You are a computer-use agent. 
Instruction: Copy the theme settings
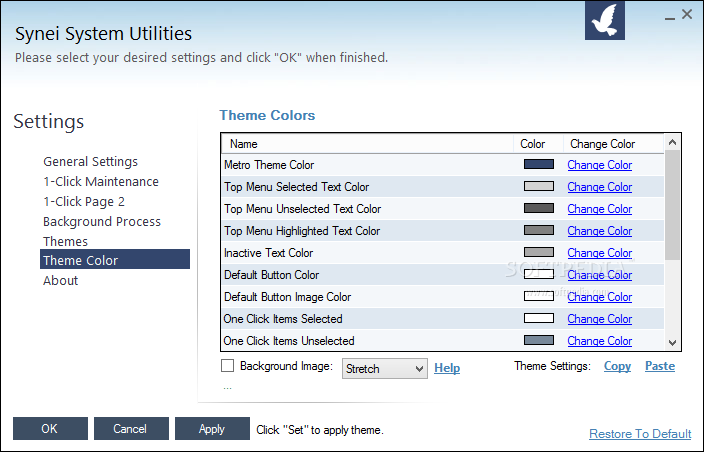pyautogui.click(x=617, y=366)
